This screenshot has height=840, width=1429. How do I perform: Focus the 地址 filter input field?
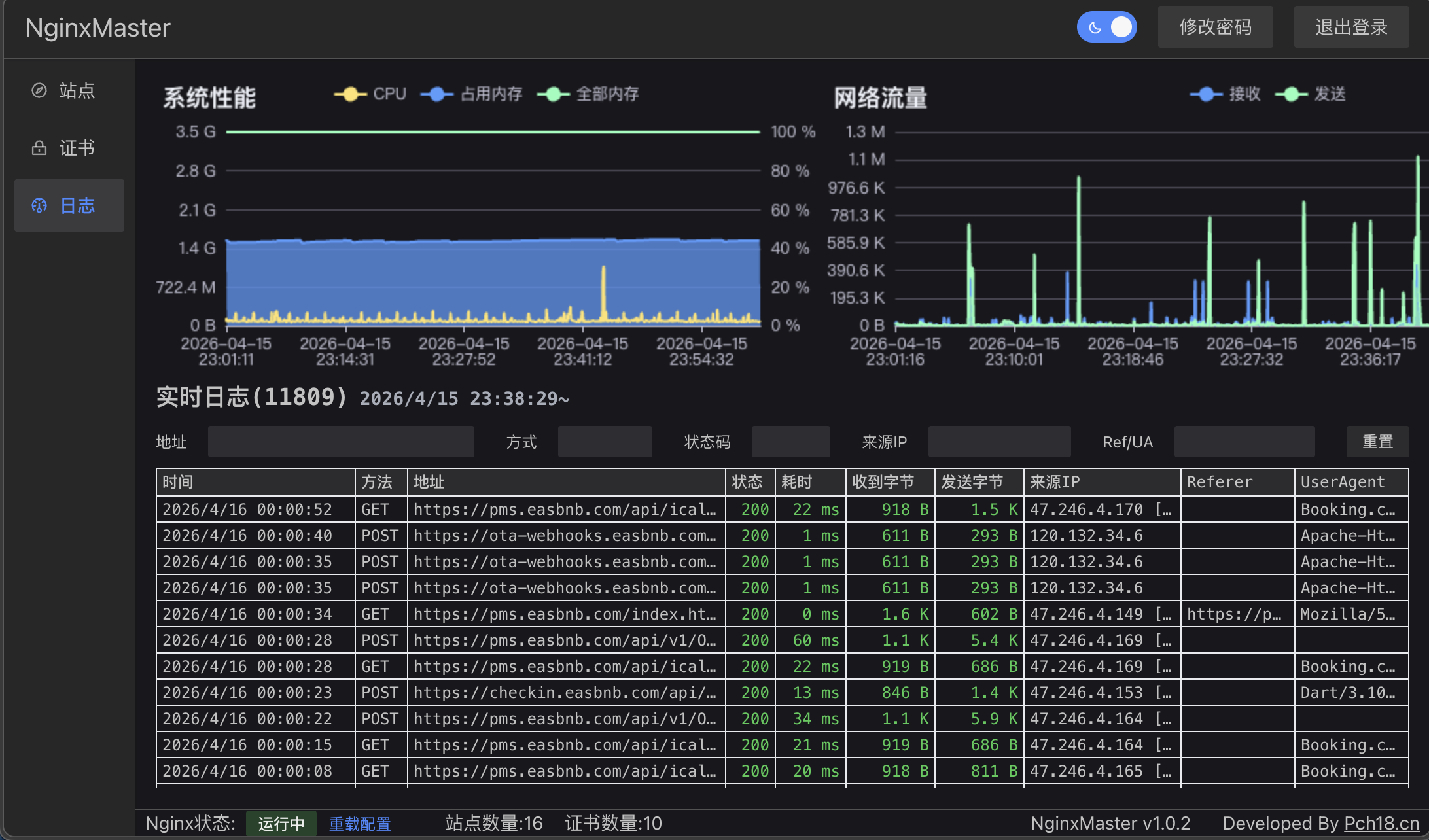(341, 442)
